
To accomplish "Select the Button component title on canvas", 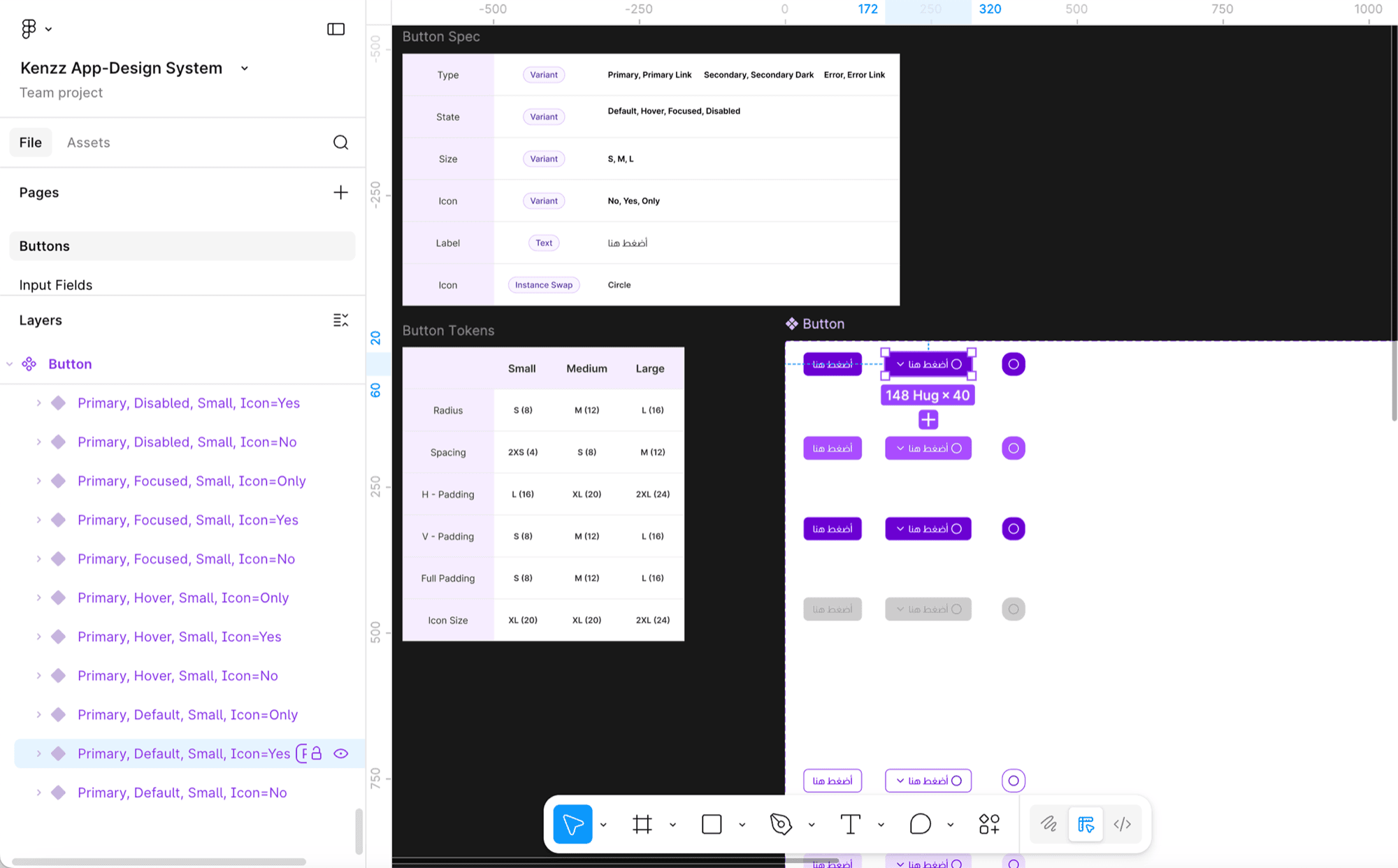I will pos(823,324).
